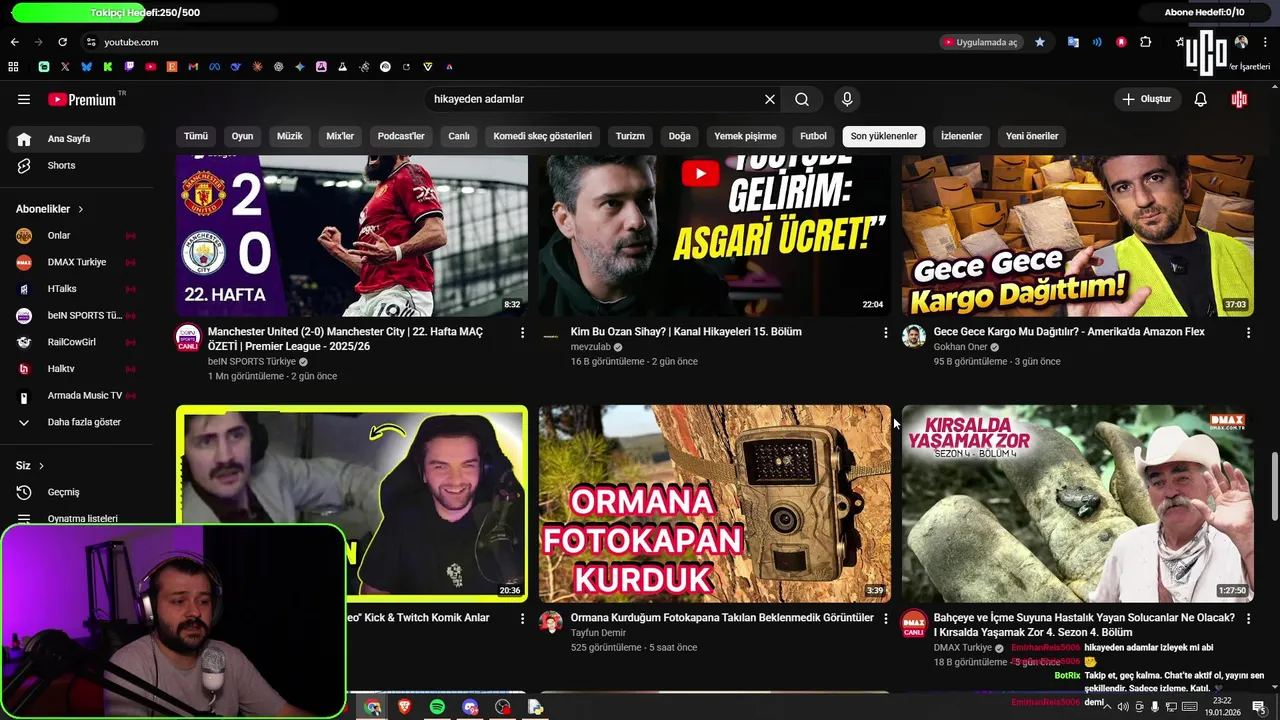This screenshot has height=720, width=1280.
Task: Select the Son yüklenenler chip
Action: tap(884, 136)
